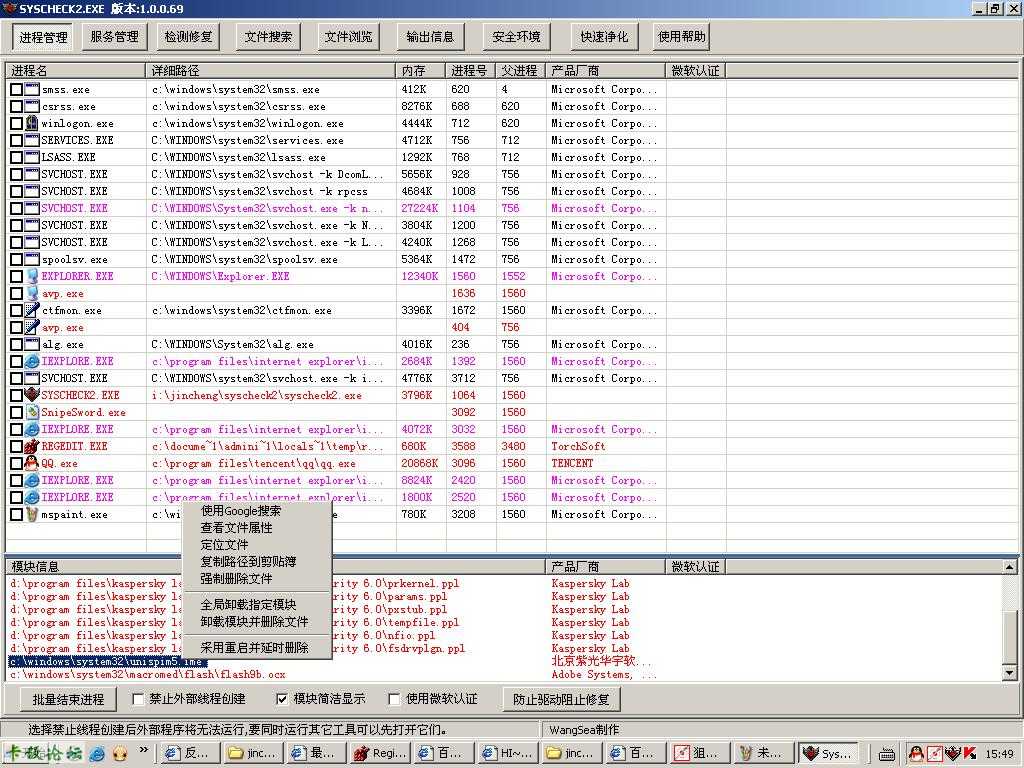Check the SERVICES.EXE process checkbox
Viewport: 1024px width, 768px height.
pos(16,140)
